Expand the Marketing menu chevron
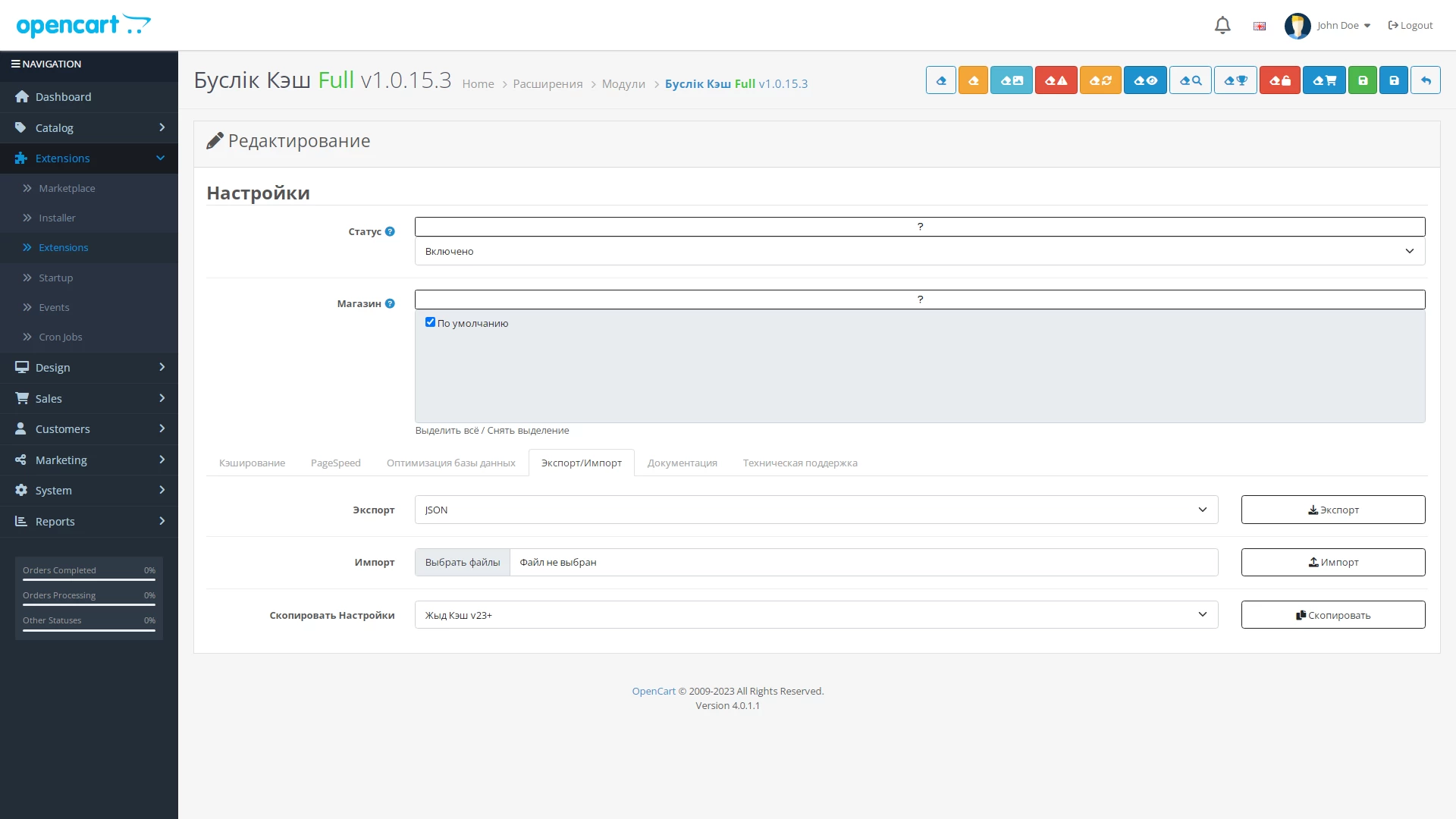The image size is (1456, 819). [x=162, y=460]
